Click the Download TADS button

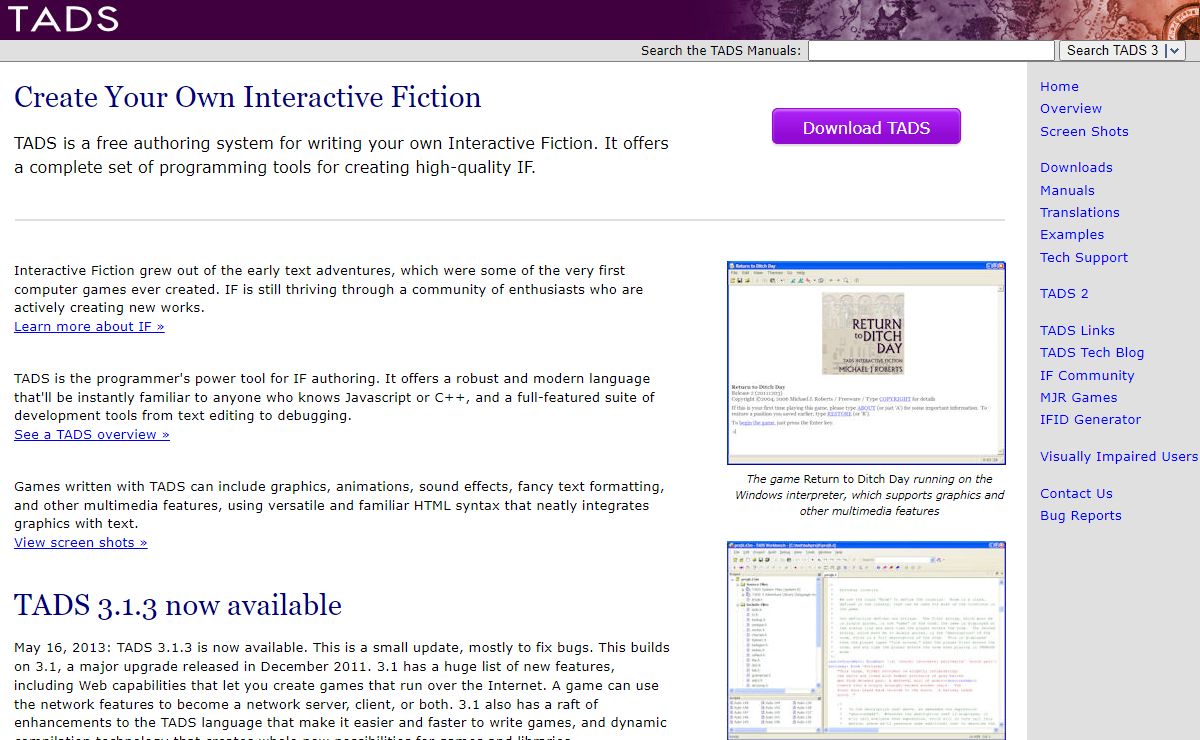point(866,127)
